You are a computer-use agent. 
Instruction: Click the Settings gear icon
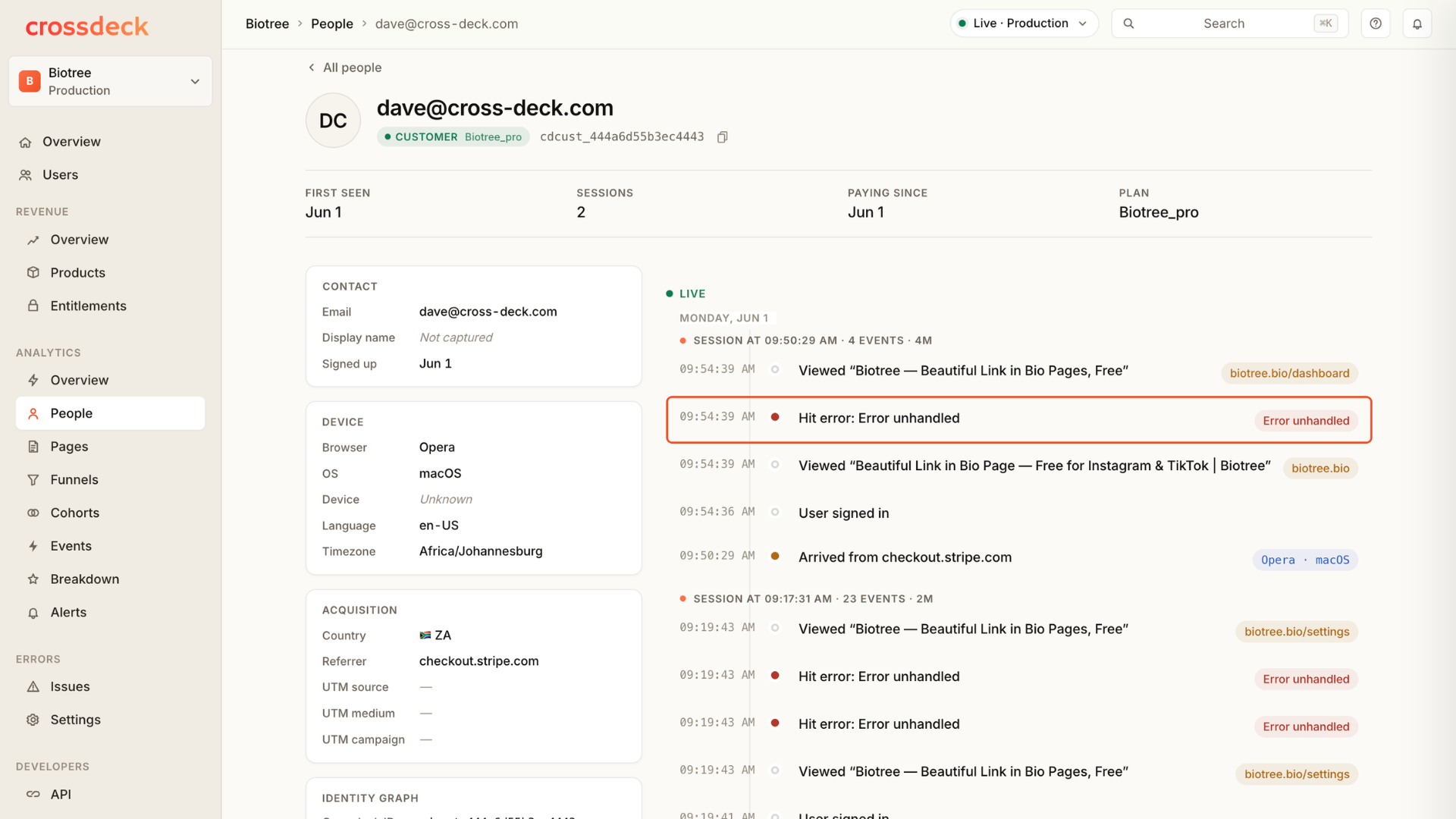(x=33, y=720)
